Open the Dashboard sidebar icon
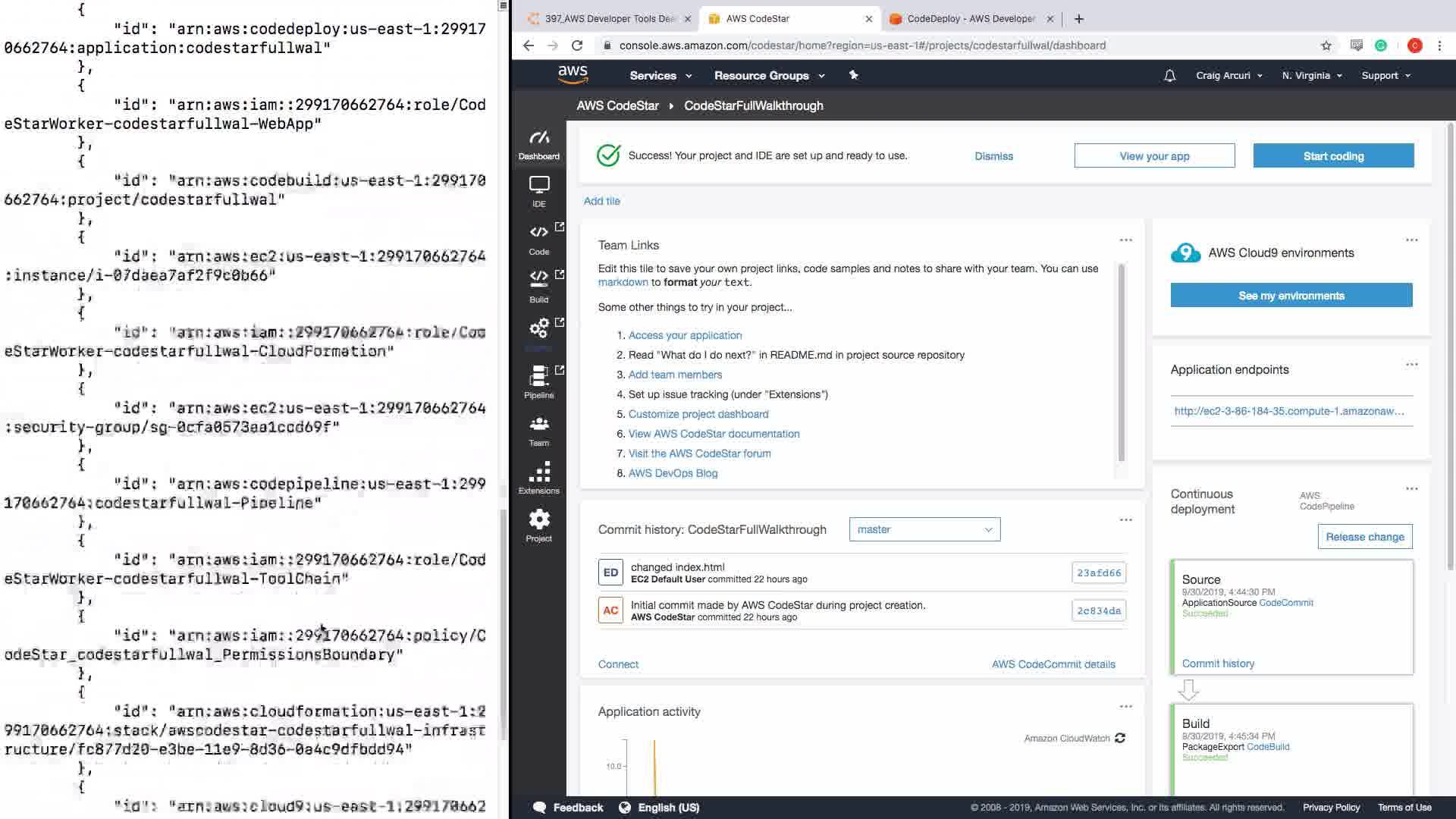The image size is (1456, 819). (538, 144)
